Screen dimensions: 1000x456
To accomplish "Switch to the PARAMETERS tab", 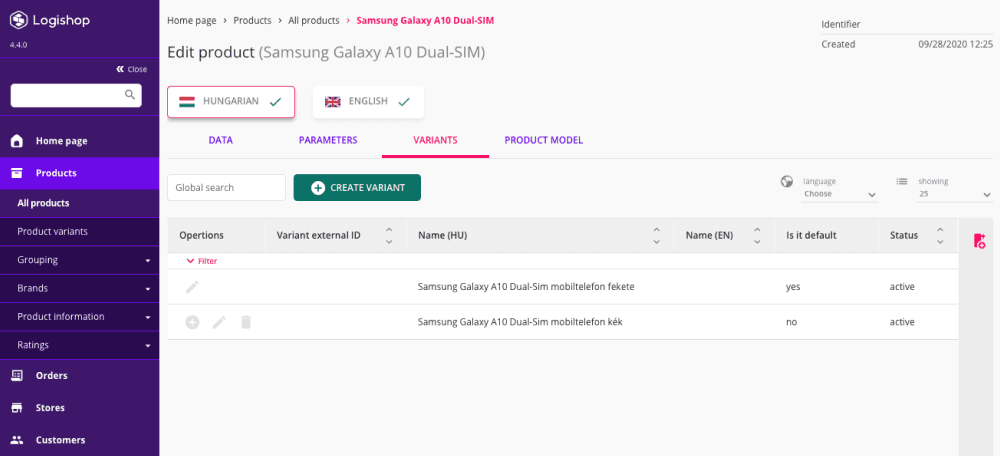I will click(x=328, y=140).
